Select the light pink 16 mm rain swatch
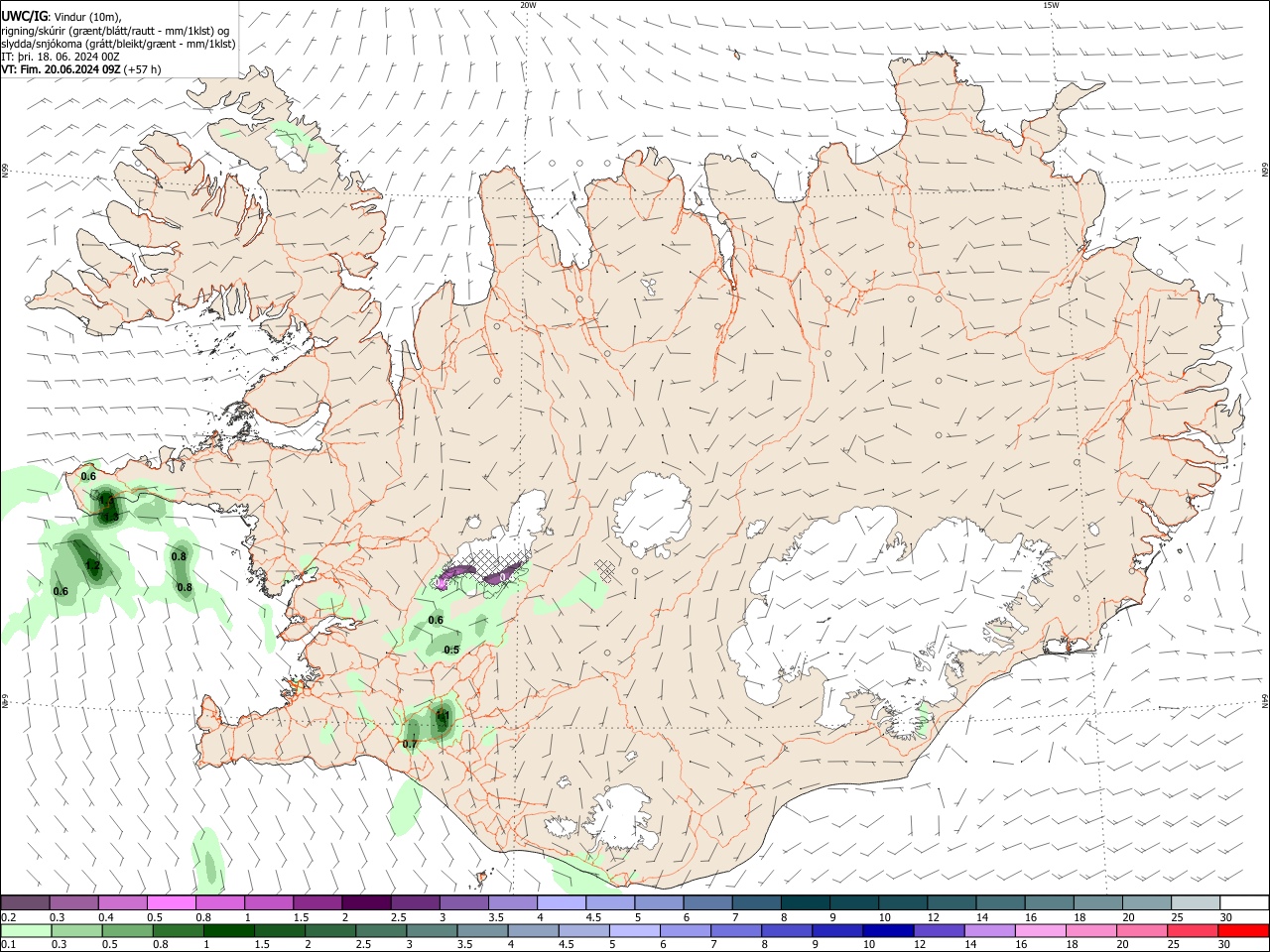Screen dimensions: 1270x952 point(1041,931)
